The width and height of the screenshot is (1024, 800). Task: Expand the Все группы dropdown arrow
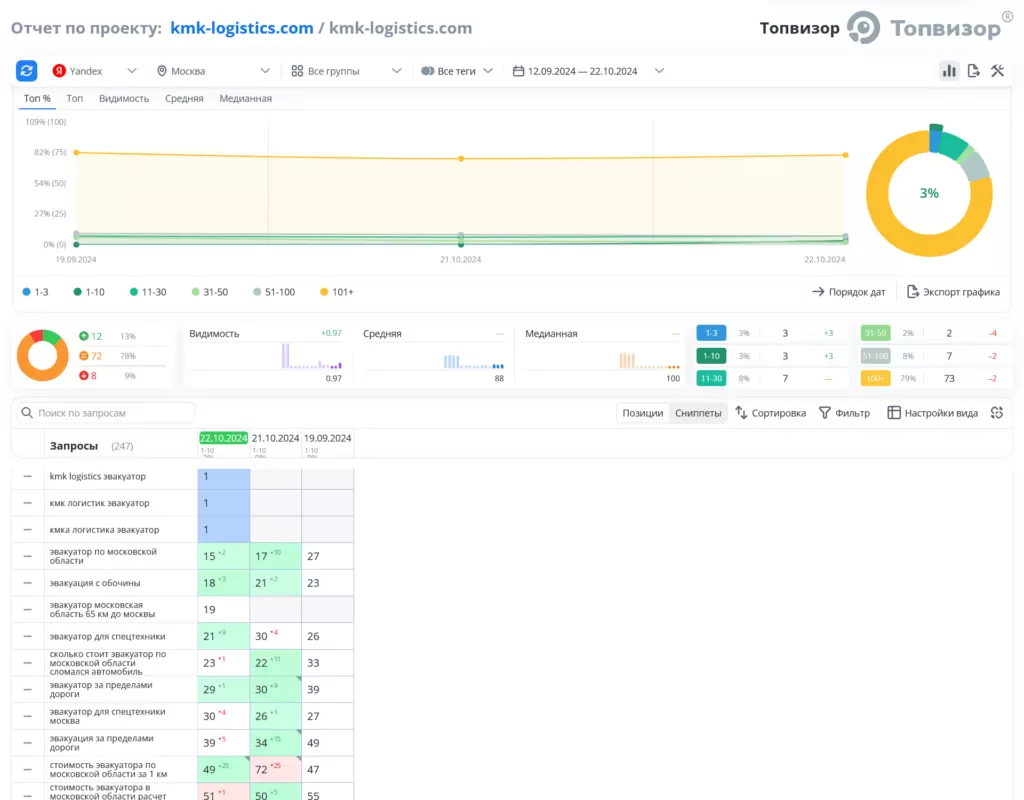[396, 71]
